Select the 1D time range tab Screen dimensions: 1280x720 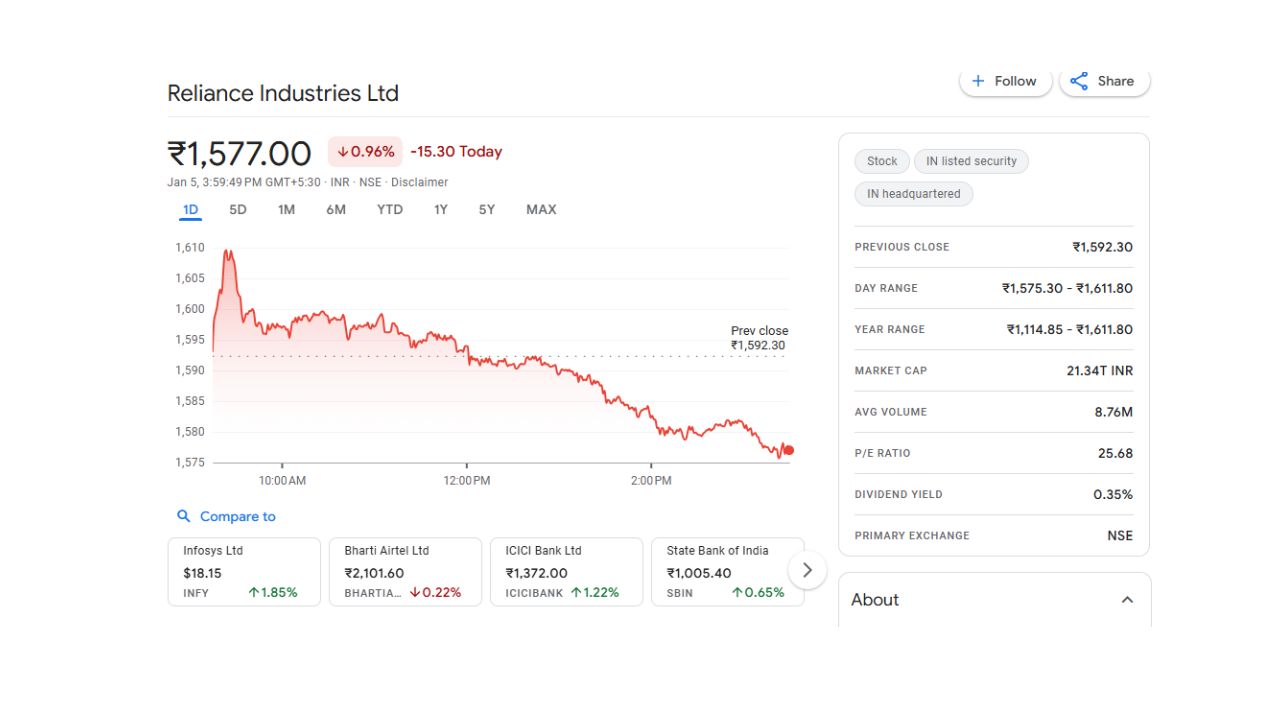(190, 209)
